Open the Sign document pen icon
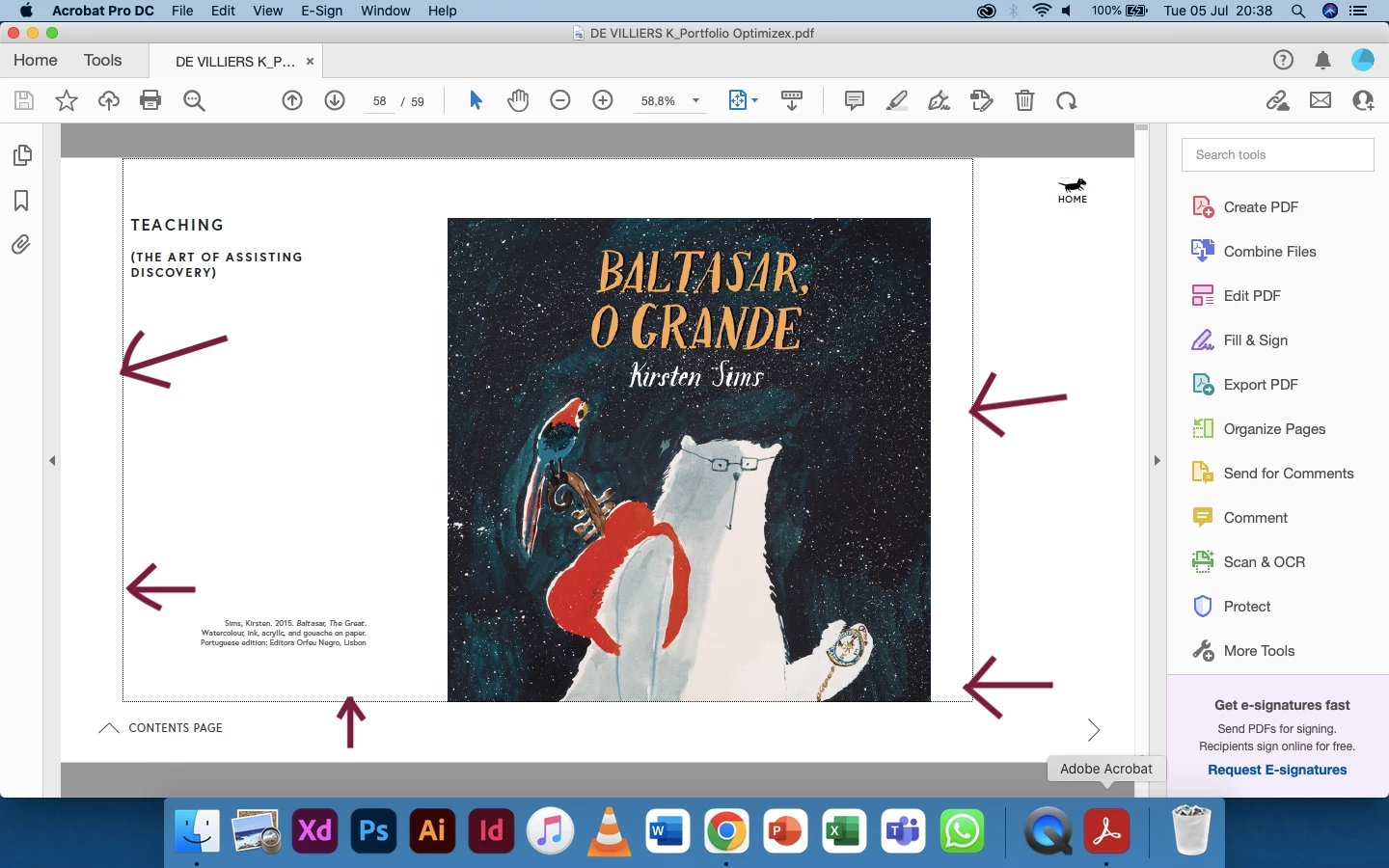This screenshot has height=868, width=1389. pos(939,100)
